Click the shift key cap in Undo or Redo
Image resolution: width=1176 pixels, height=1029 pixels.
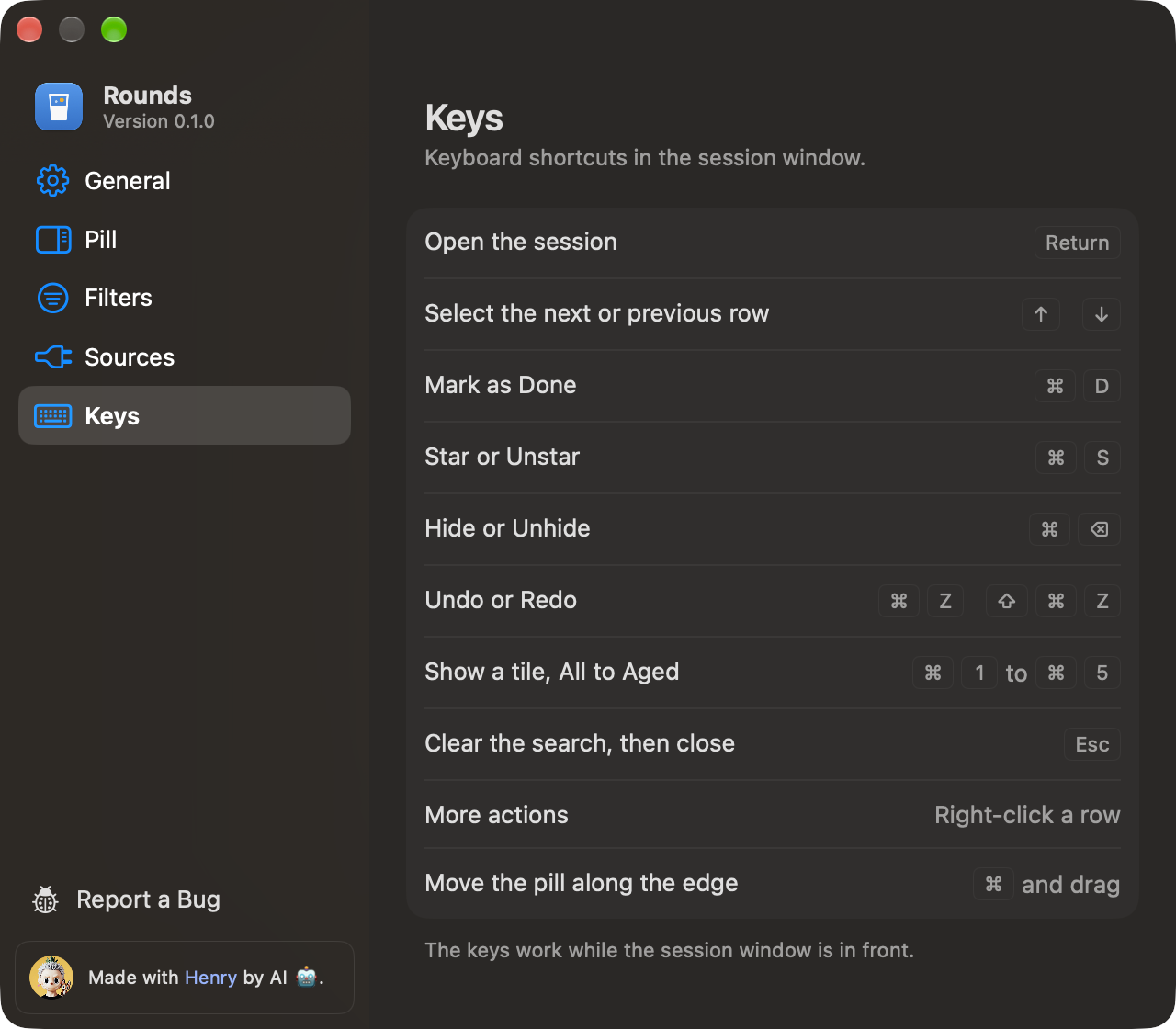[1006, 601]
